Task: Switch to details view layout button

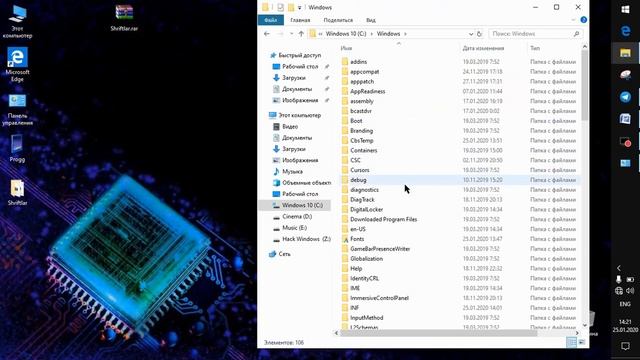Action: [x=571, y=342]
